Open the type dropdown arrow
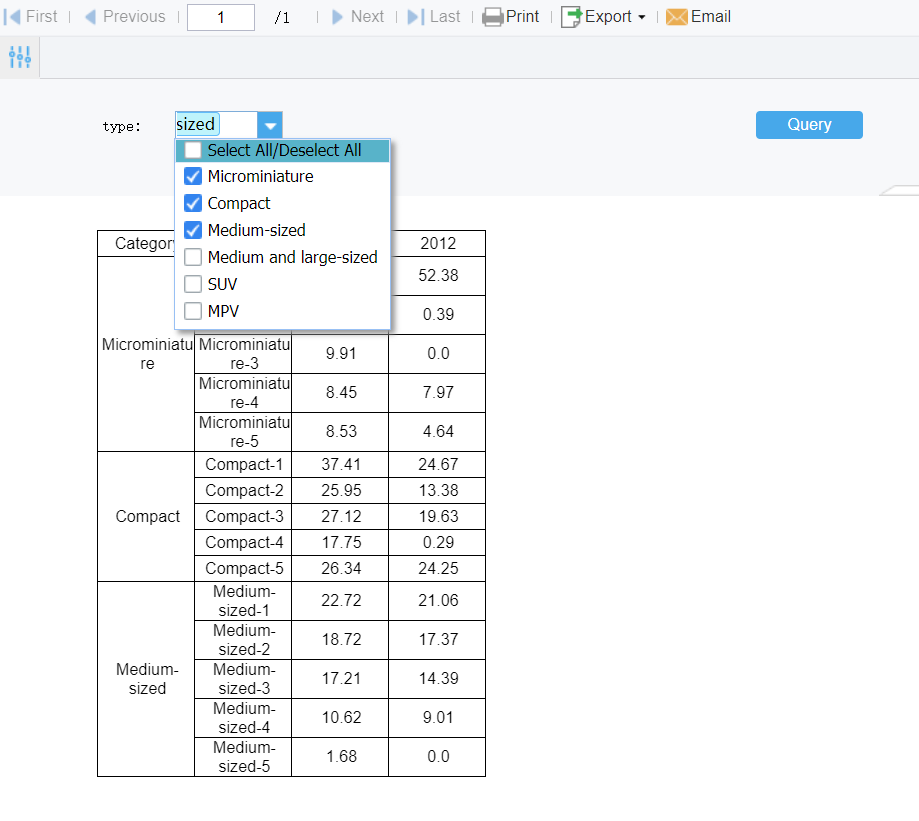The width and height of the screenshot is (919, 821). coord(269,124)
